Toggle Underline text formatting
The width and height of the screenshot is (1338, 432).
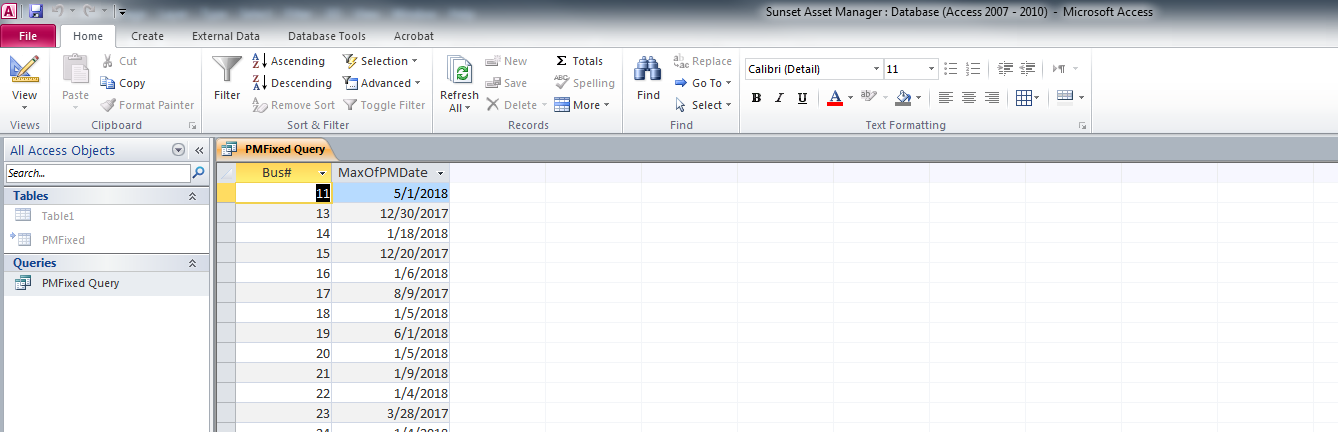[x=802, y=98]
